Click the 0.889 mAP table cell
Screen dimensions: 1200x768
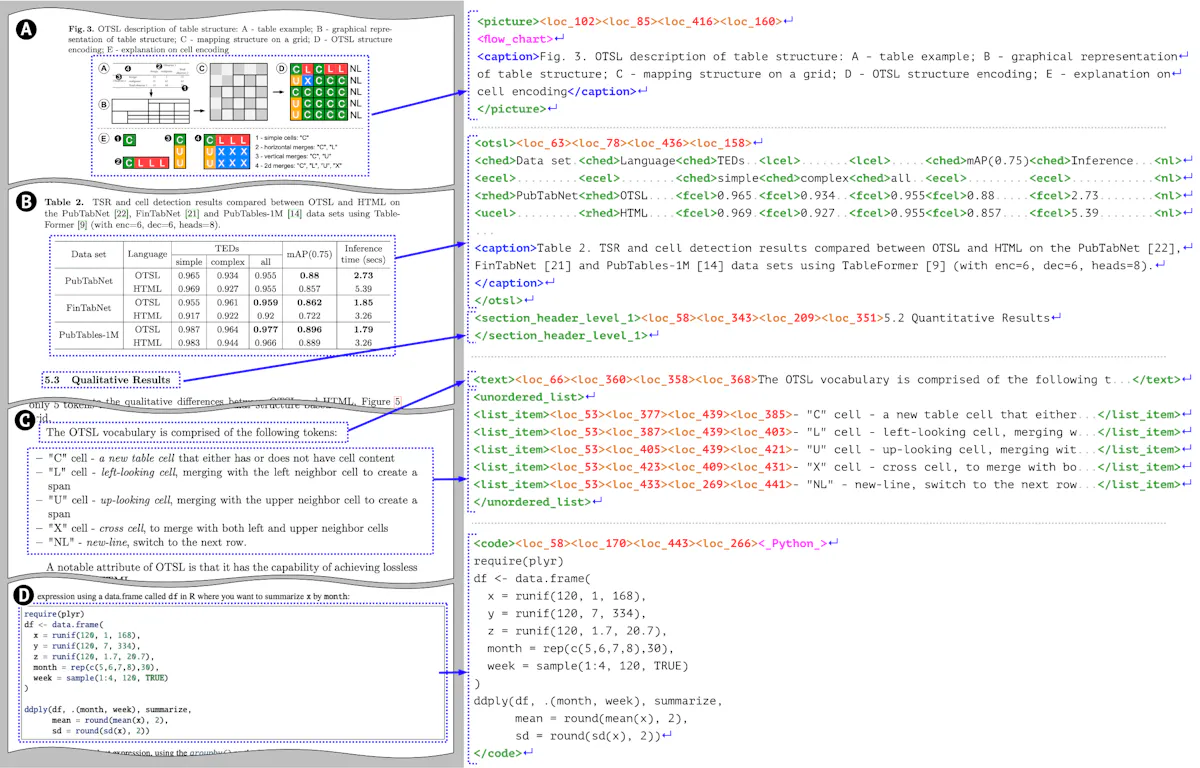coord(309,341)
